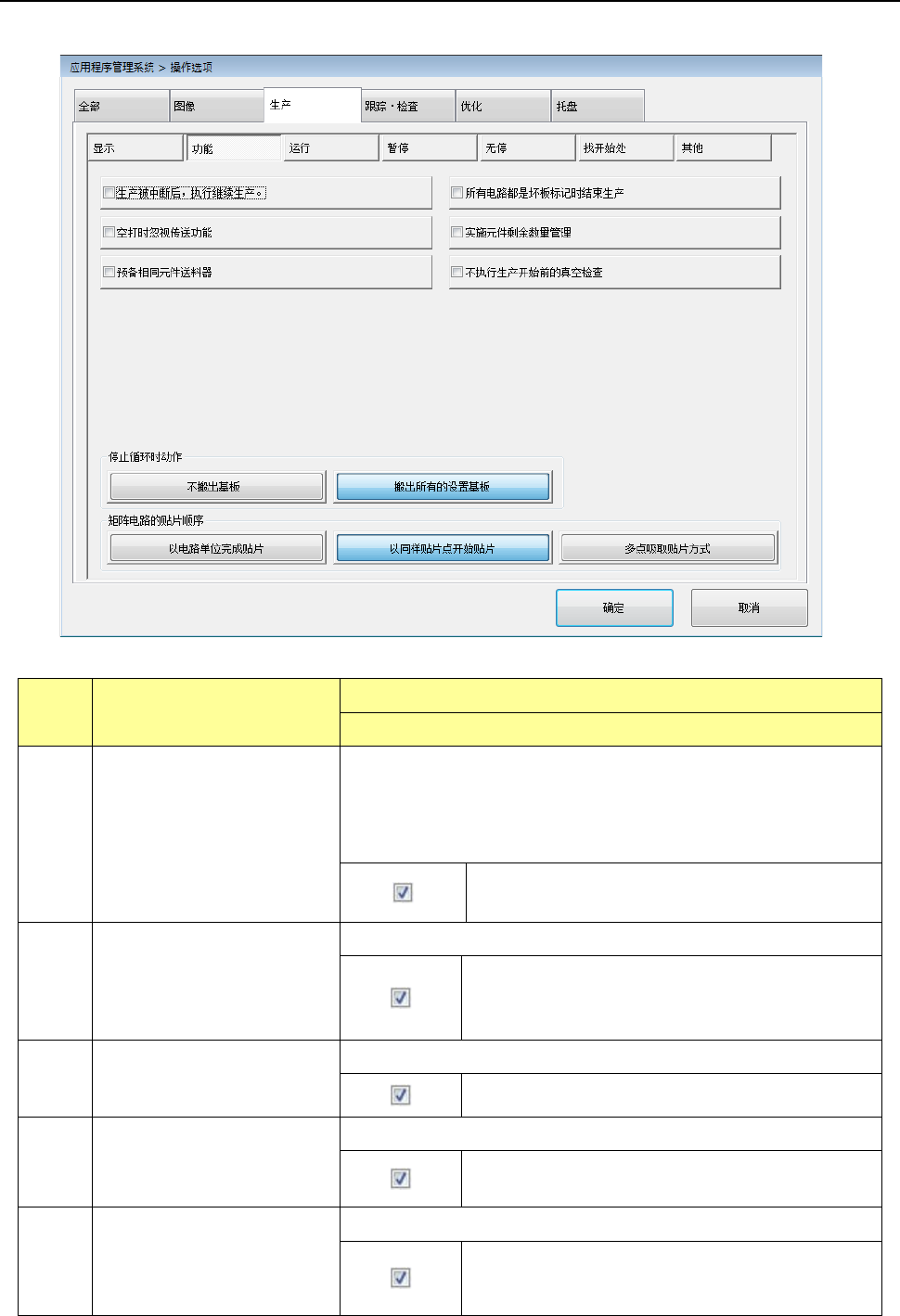The height and width of the screenshot is (1316, 900).
Task: Open the 显示 sub-tab
Action: tap(136, 147)
